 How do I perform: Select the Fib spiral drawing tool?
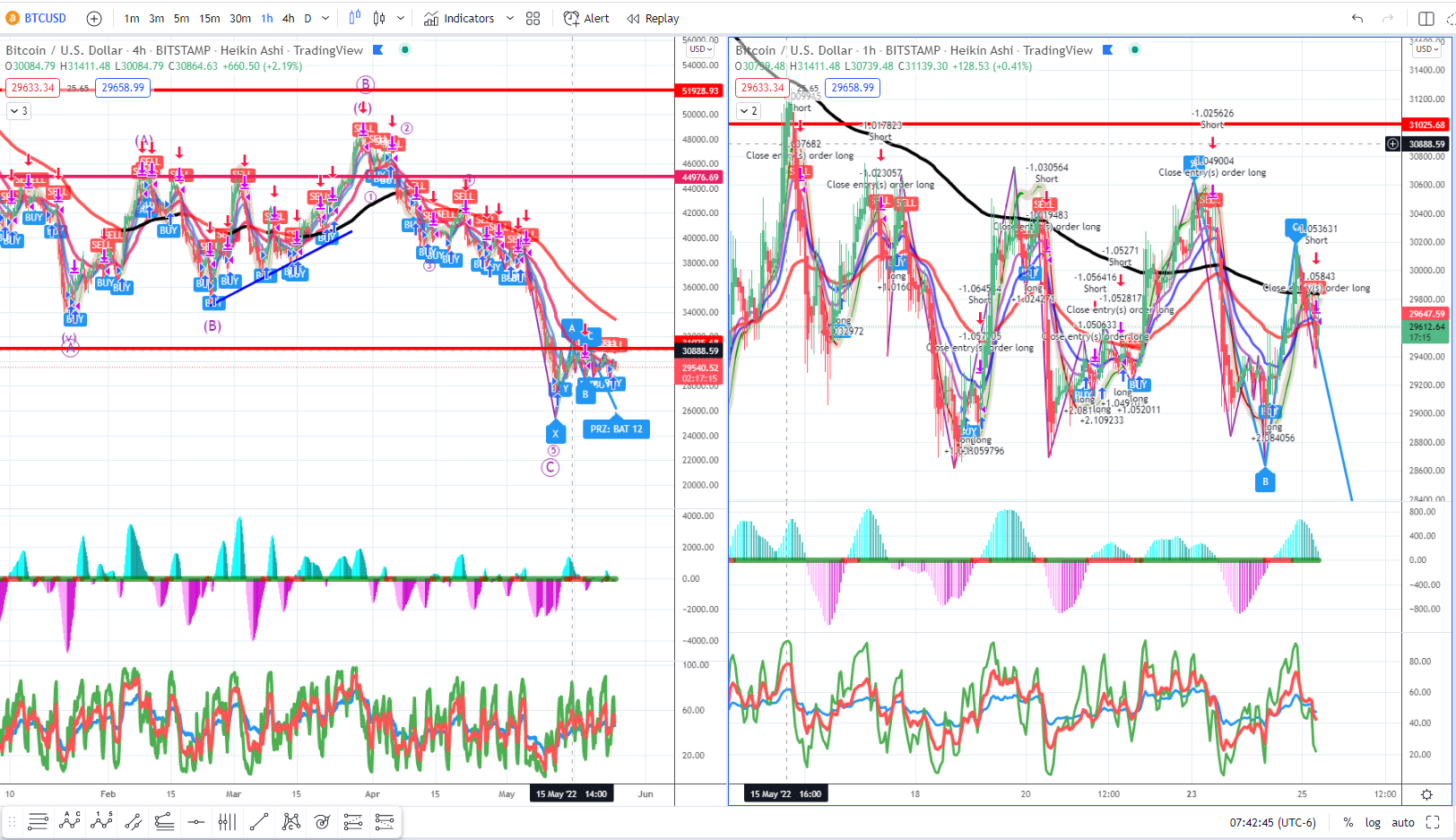(x=322, y=822)
